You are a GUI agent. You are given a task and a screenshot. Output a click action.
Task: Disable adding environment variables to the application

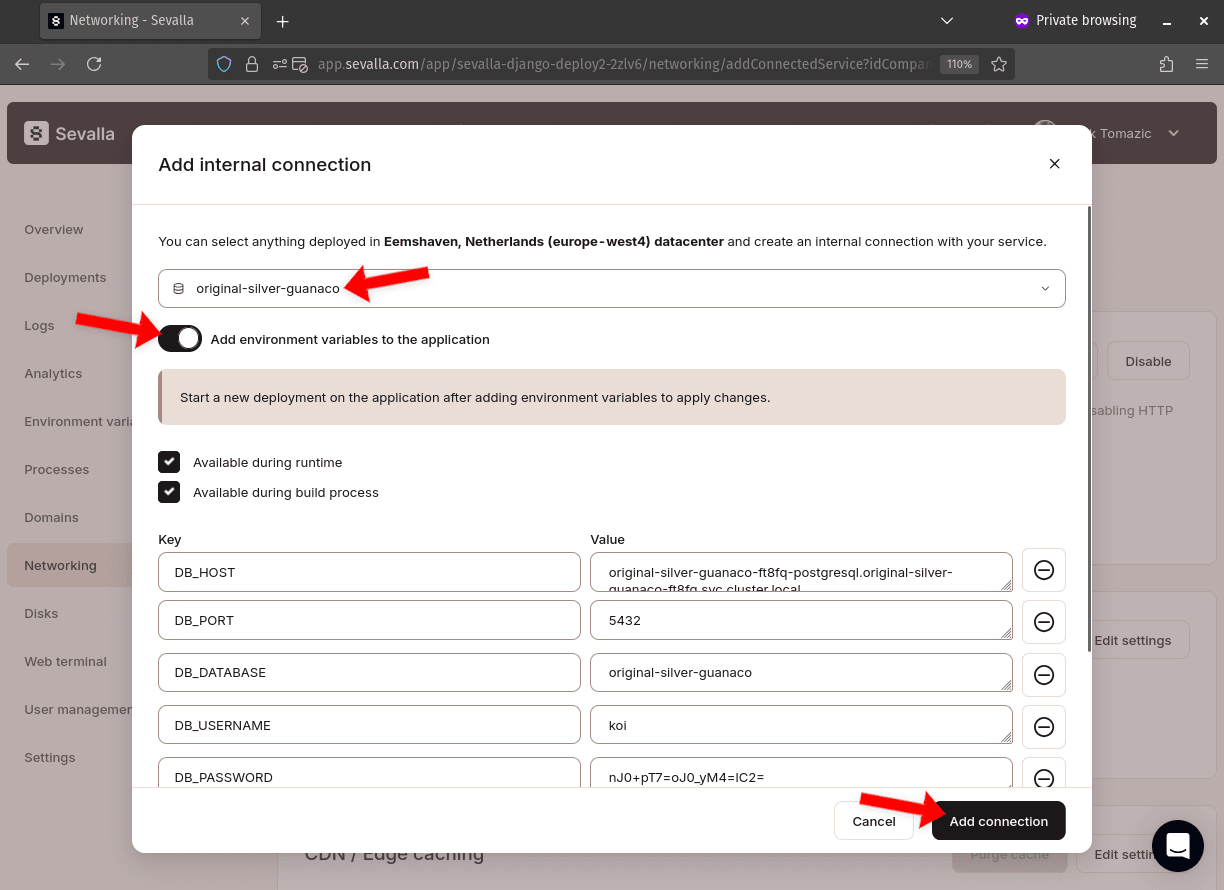180,338
